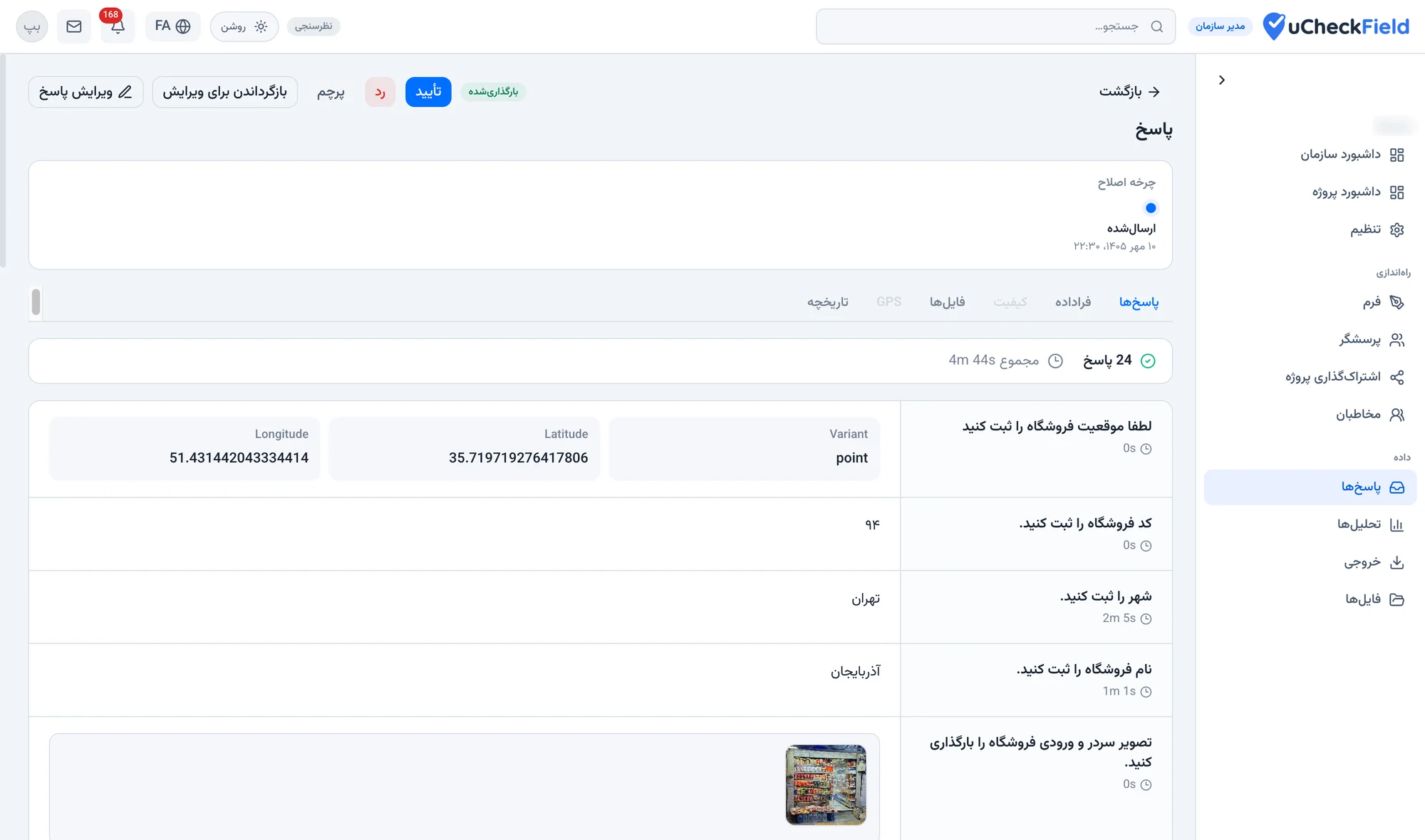
Task: Click the page vertical scrollbar on the left edge
Action: [x=3, y=160]
